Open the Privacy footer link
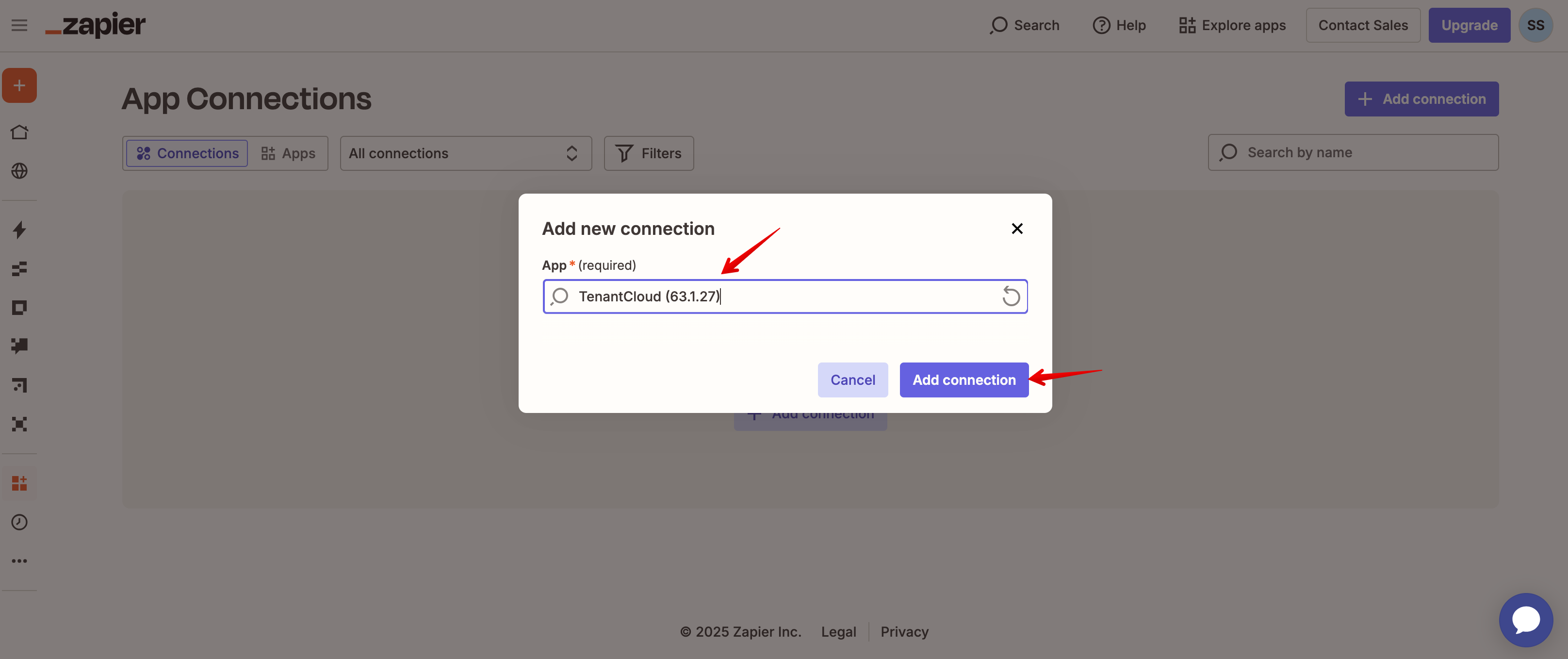The image size is (1568, 659). coord(904,632)
